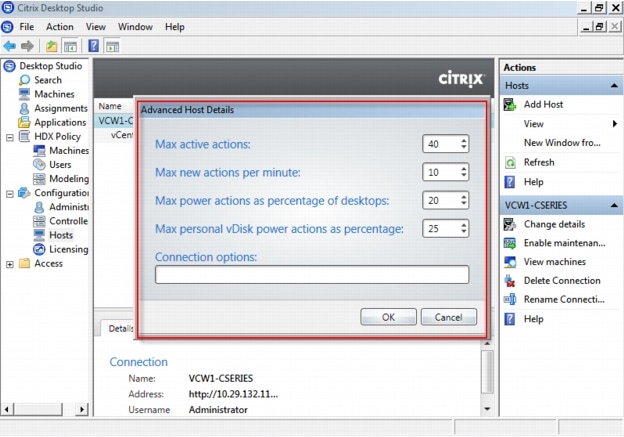This screenshot has height=437, width=624.
Task: Open the Applications tree node
Action: click(x=60, y=122)
